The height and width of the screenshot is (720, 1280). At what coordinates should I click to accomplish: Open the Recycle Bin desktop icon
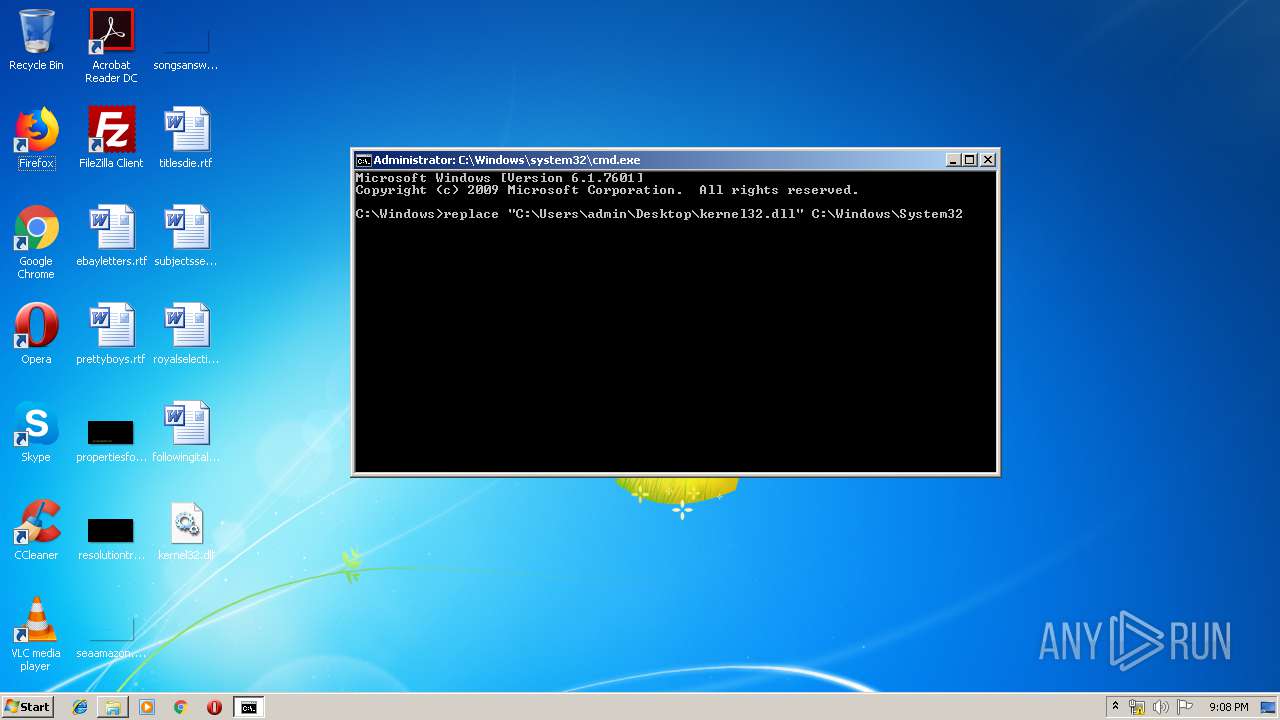pos(36,40)
